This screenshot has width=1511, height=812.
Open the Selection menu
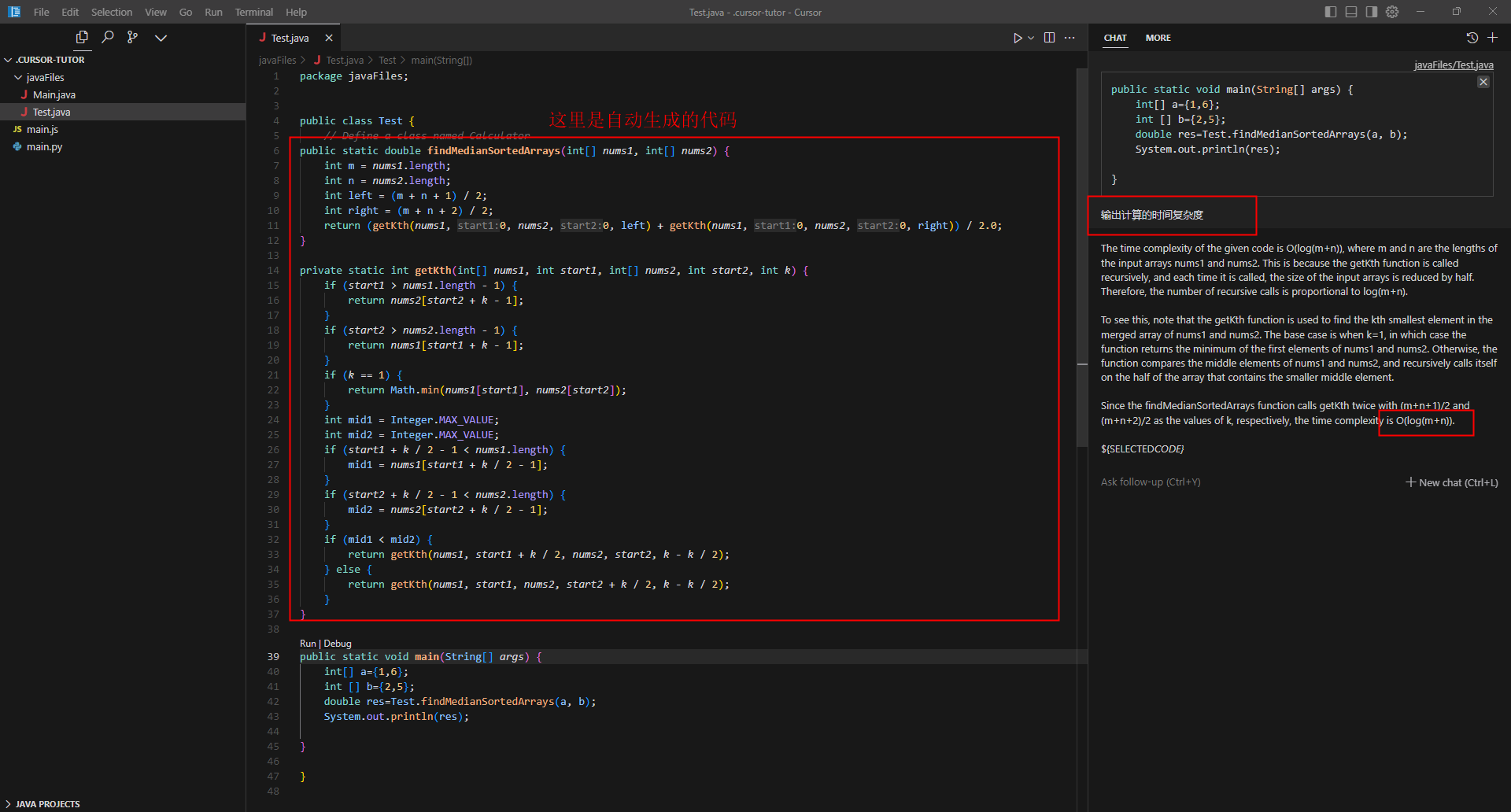click(x=112, y=12)
